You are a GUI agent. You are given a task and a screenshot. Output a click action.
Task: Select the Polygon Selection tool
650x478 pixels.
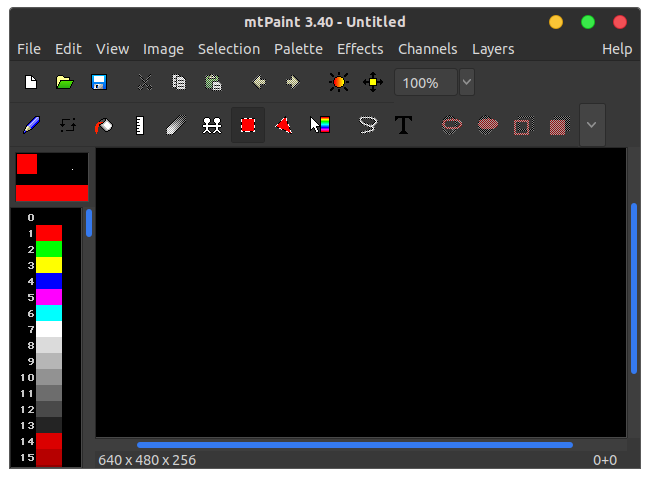click(284, 125)
